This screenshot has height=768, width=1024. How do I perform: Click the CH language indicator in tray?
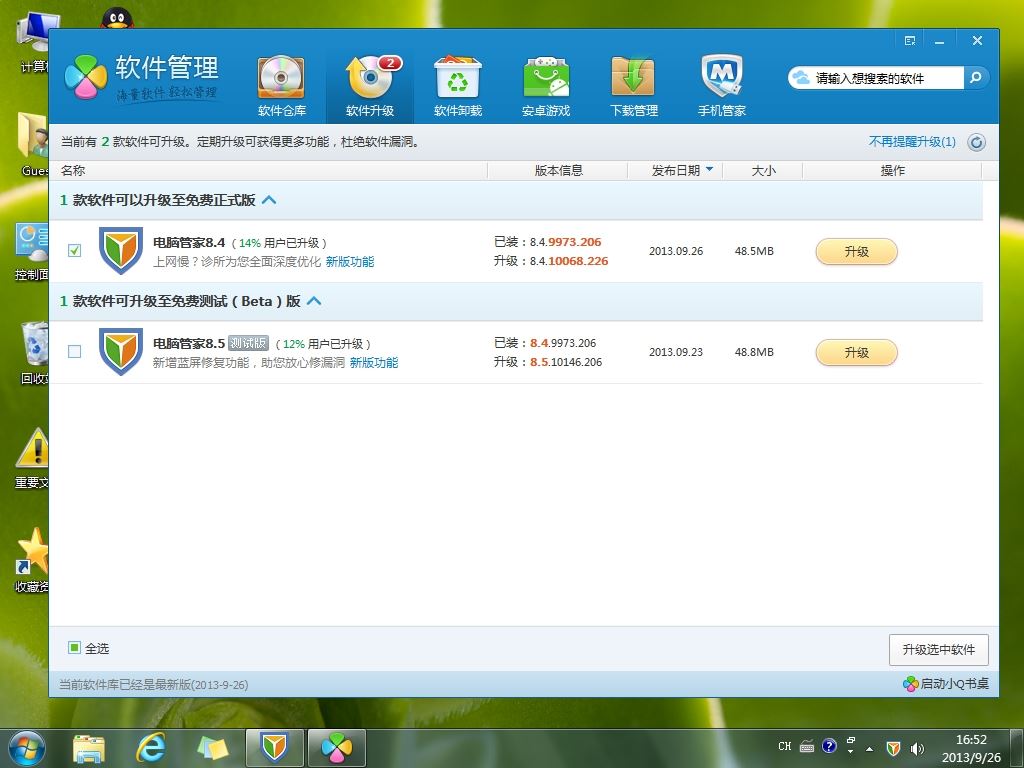[x=784, y=746]
